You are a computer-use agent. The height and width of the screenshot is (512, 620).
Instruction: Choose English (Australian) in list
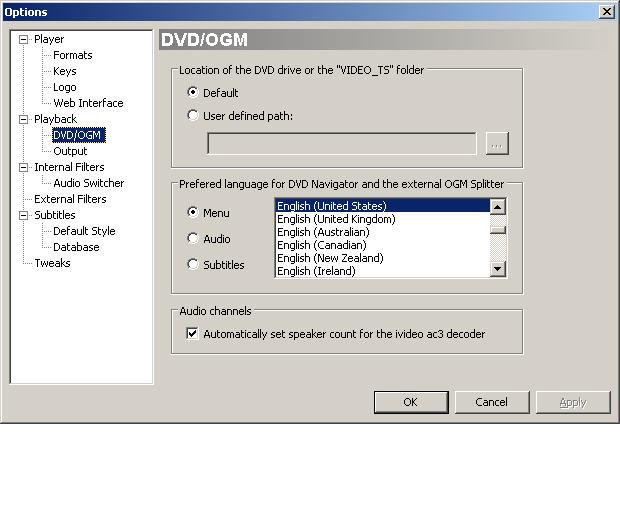click(x=382, y=232)
